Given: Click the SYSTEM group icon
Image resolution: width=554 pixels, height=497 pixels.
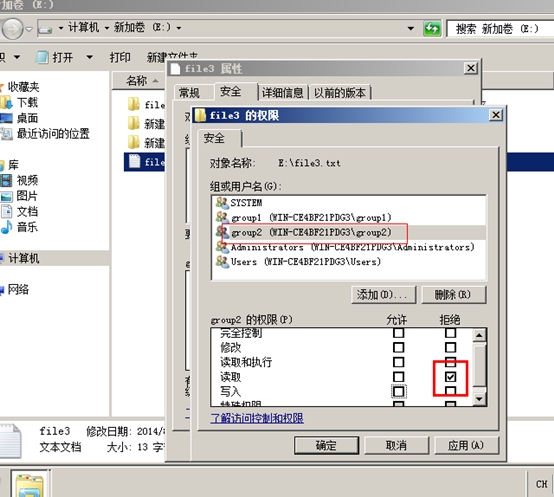Looking at the screenshot, I should (x=222, y=202).
